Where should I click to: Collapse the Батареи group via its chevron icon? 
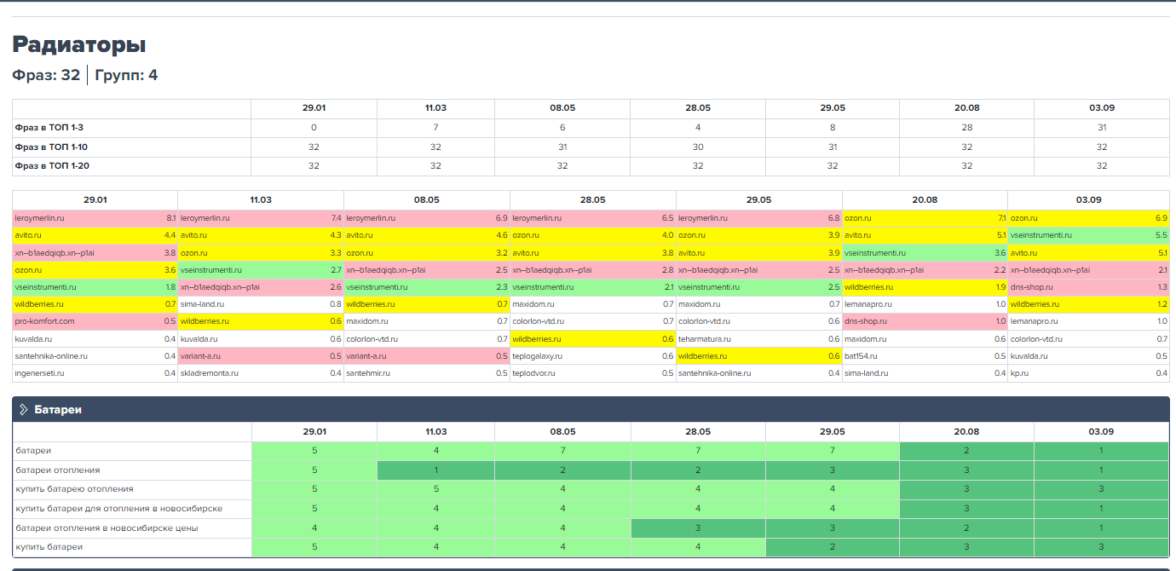click(x=23, y=410)
